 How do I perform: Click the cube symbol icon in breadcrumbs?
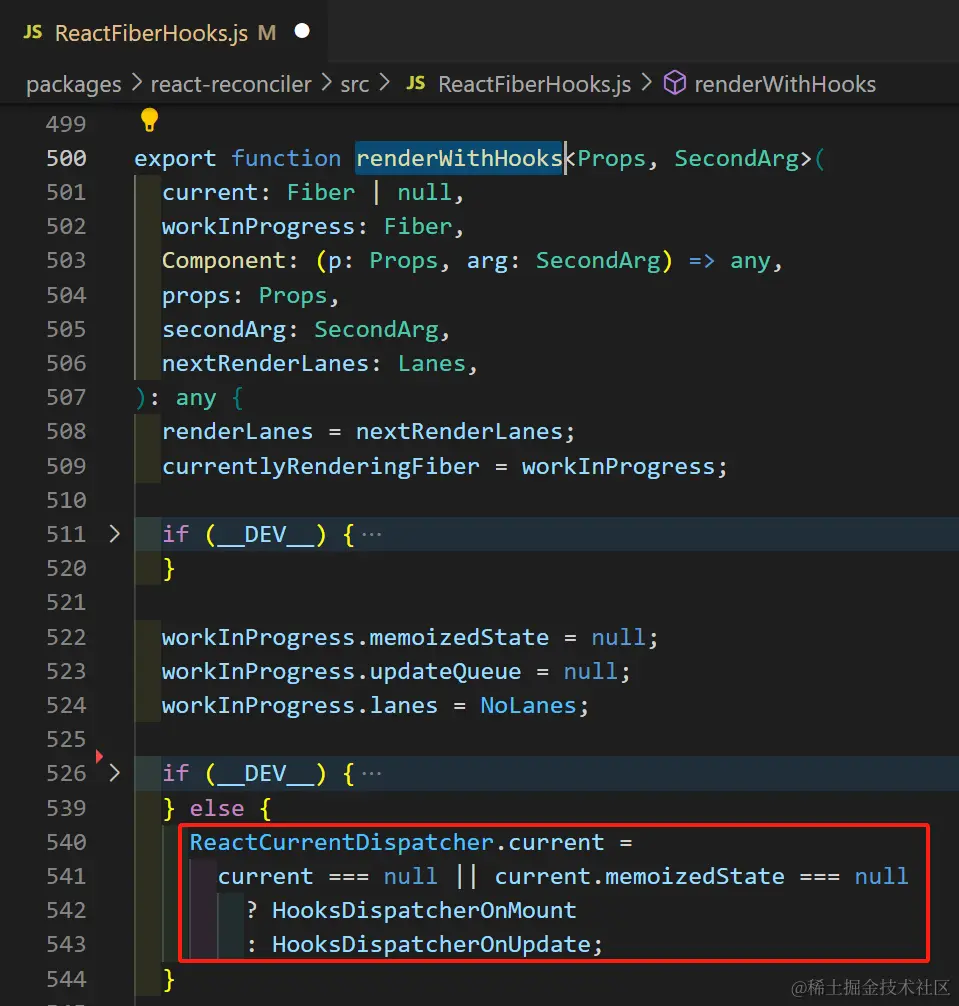pos(674,83)
